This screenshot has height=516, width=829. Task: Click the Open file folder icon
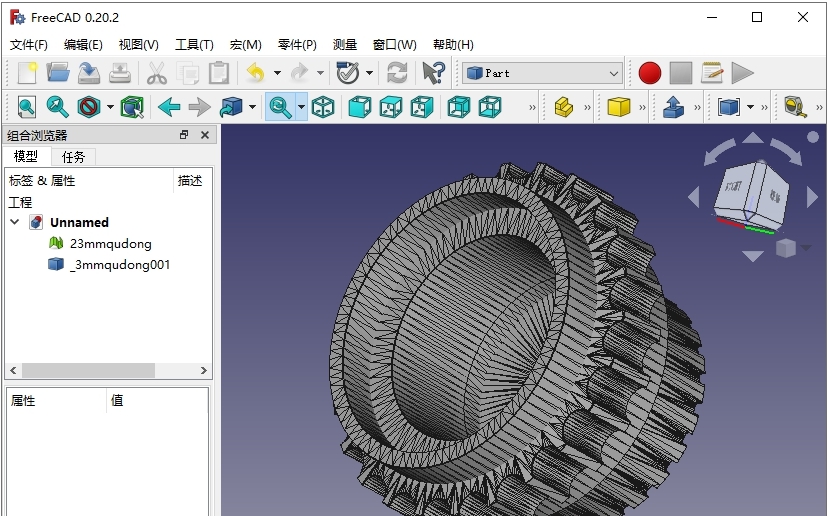(x=58, y=73)
